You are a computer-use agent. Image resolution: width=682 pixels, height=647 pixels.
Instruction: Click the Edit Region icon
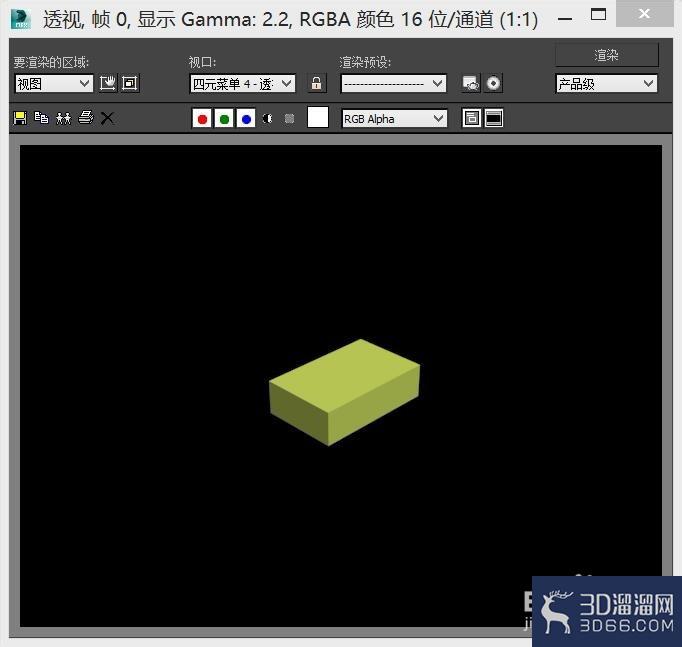click(108, 83)
